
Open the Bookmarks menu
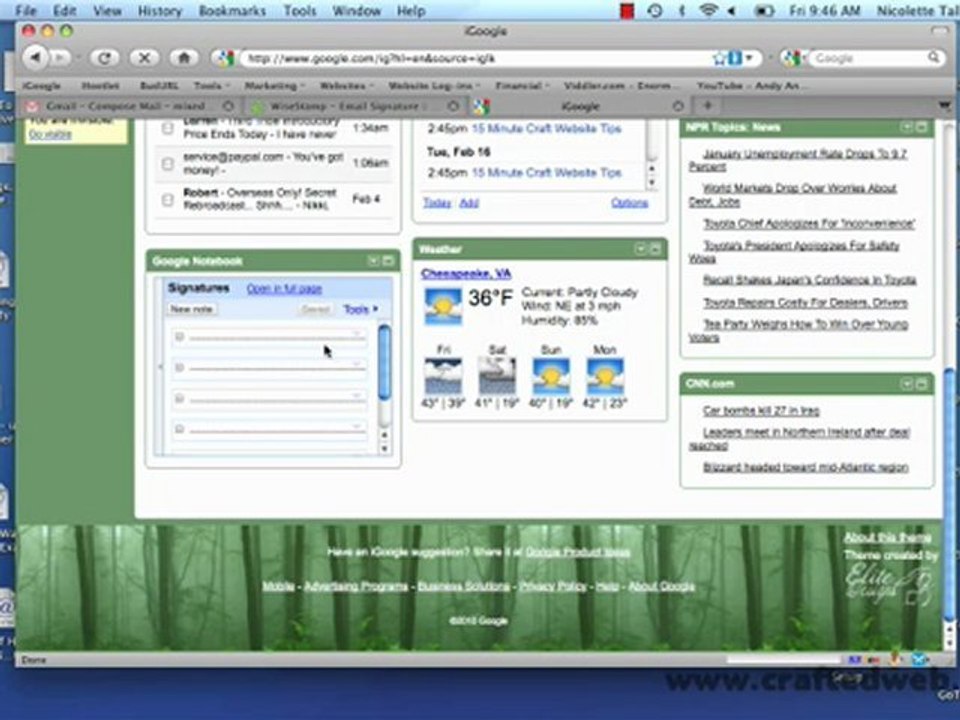(232, 10)
